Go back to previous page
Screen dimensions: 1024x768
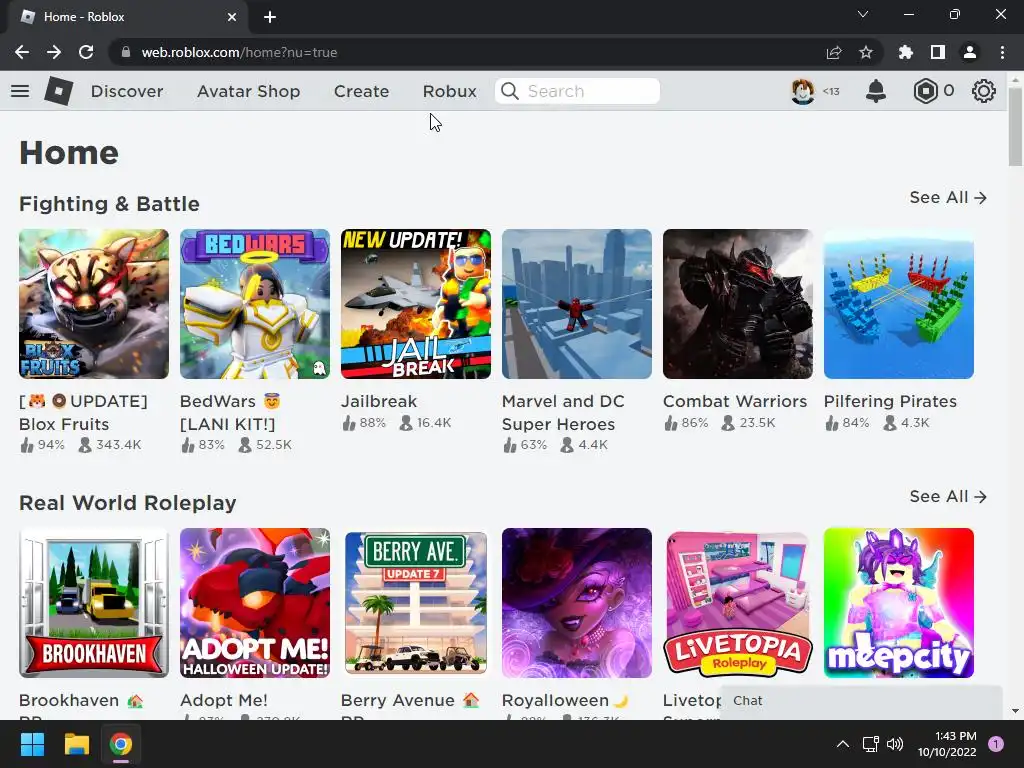pyautogui.click(x=22, y=52)
